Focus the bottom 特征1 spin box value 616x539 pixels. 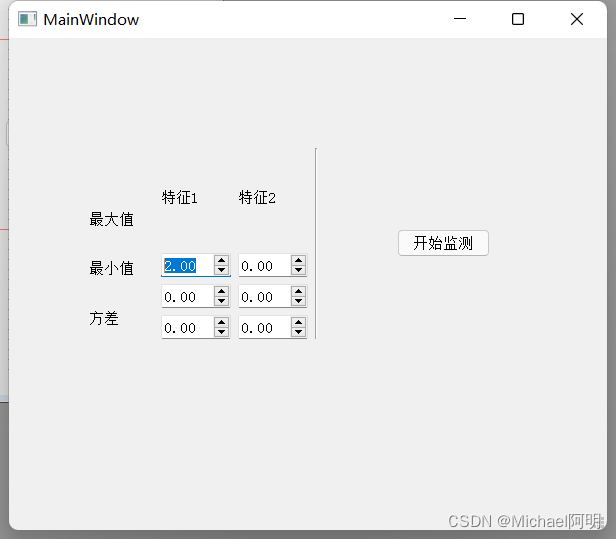(188, 327)
